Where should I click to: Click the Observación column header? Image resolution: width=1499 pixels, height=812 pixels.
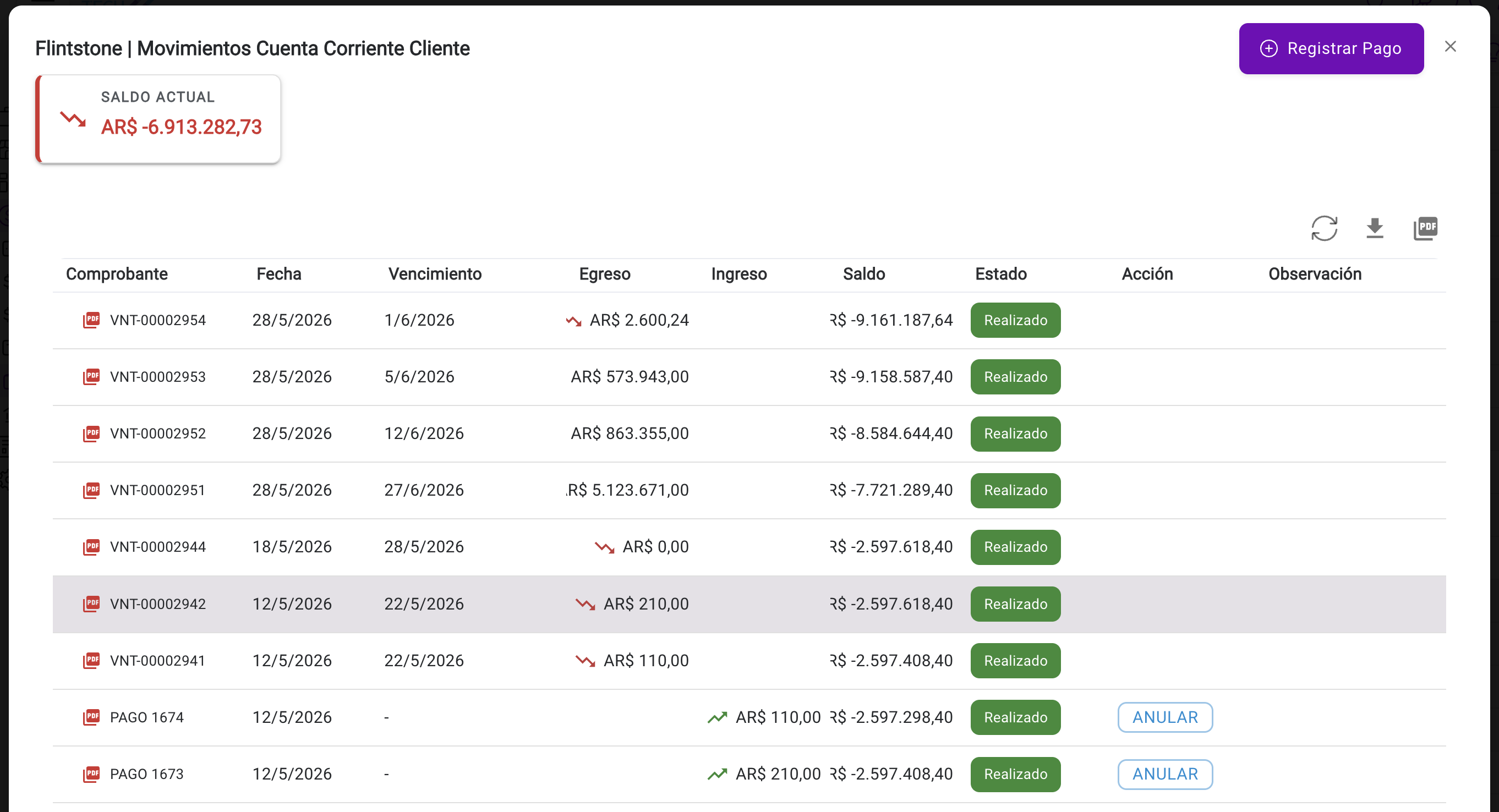click(x=1315, y=274)
